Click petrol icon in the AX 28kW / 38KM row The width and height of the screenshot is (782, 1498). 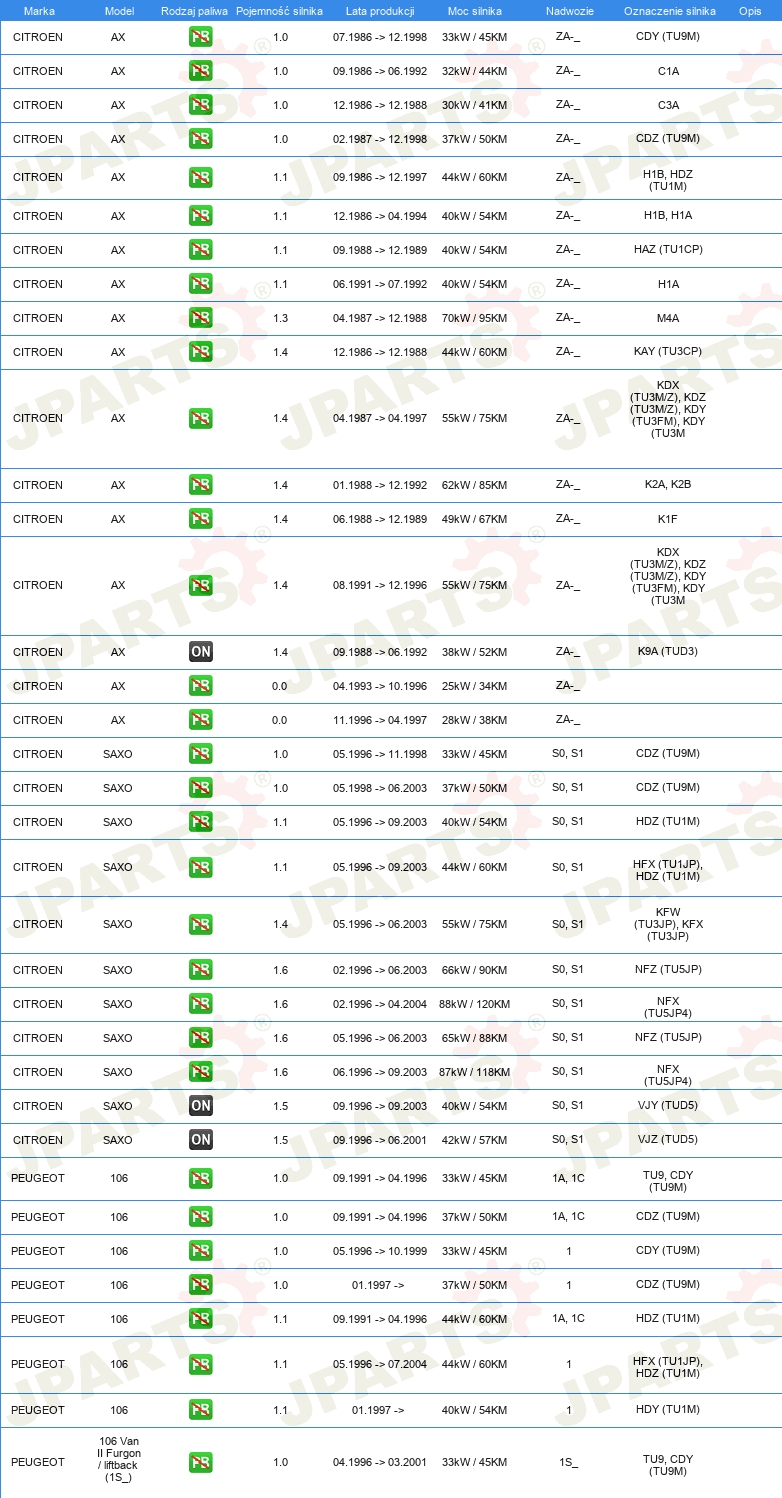point(200,720)
